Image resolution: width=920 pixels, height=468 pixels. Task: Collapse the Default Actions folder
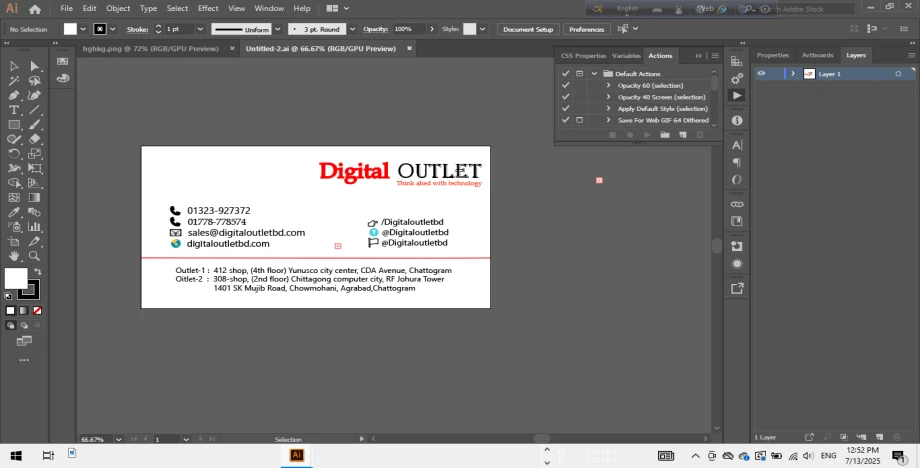click(594, 74)
